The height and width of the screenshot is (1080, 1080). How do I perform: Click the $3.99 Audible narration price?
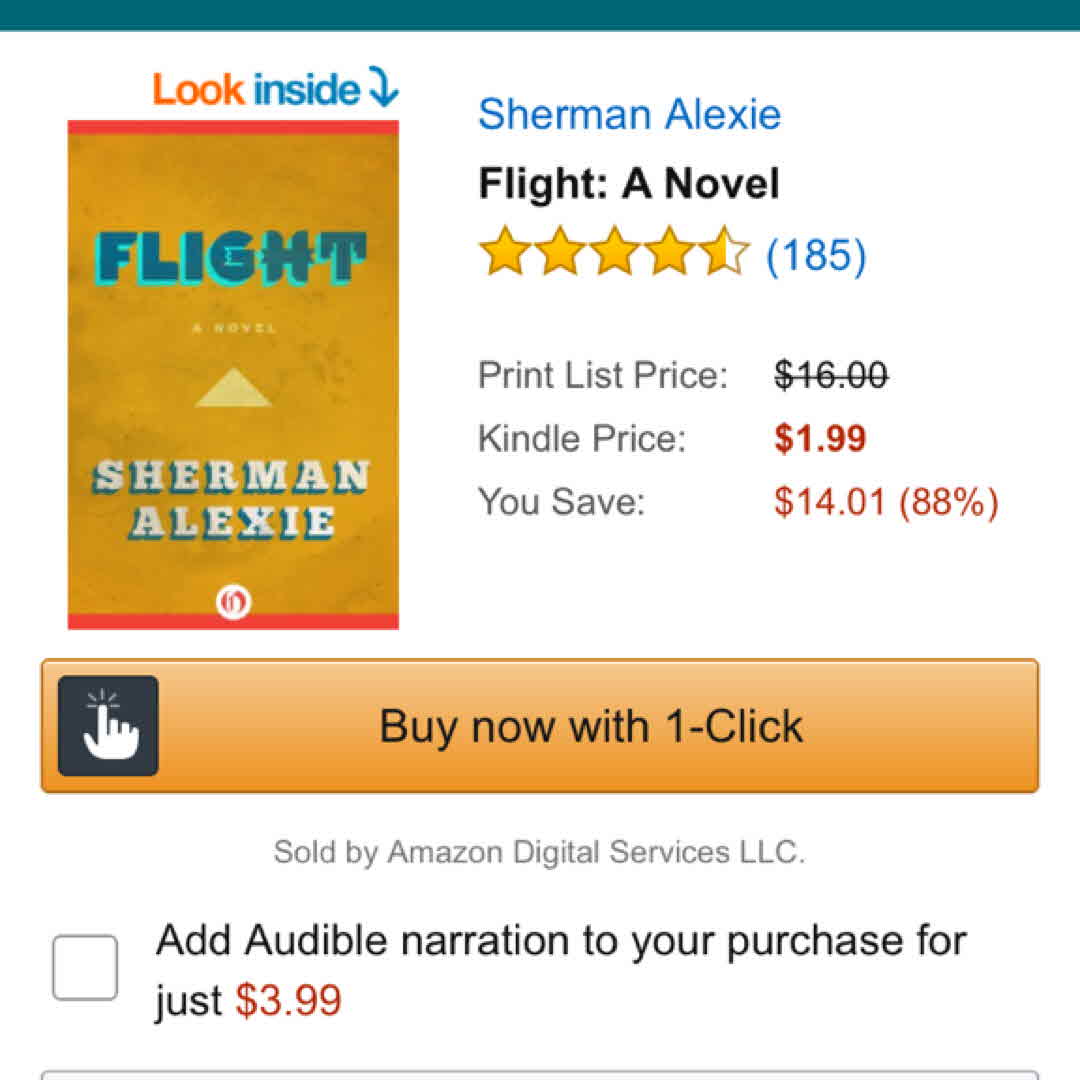pyautogui.click(x=289, y=1000)
